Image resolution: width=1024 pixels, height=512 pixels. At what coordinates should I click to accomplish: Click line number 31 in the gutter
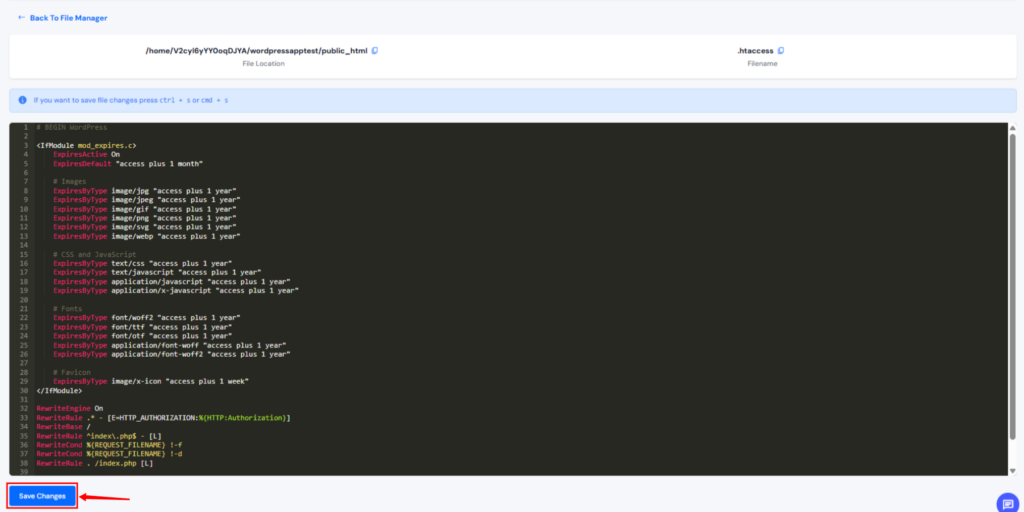(24, 399)
